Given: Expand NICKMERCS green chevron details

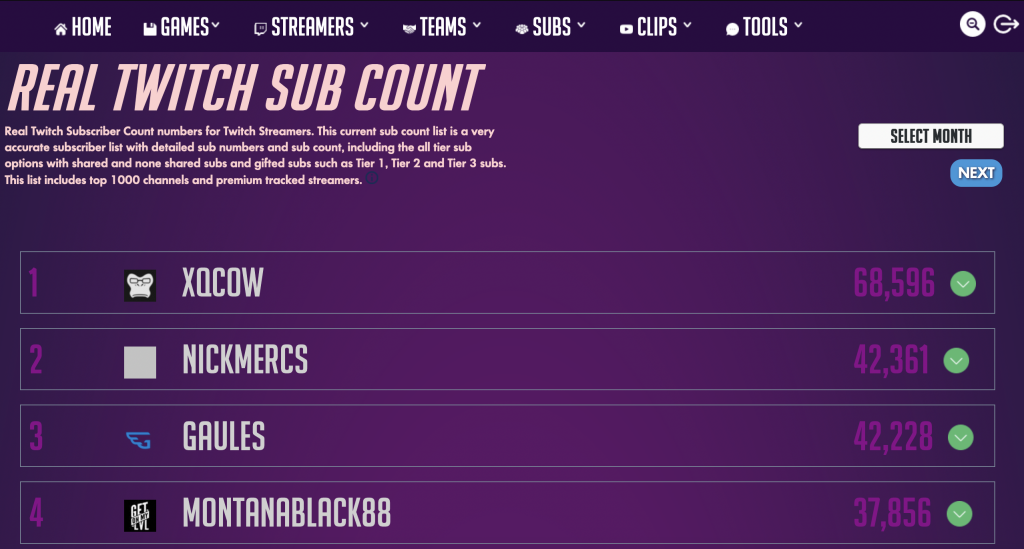Looking at the screenshot, I should coord(956,361).
